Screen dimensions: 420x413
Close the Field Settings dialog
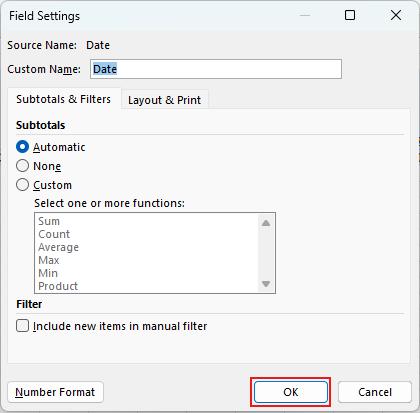coord(396,15)
